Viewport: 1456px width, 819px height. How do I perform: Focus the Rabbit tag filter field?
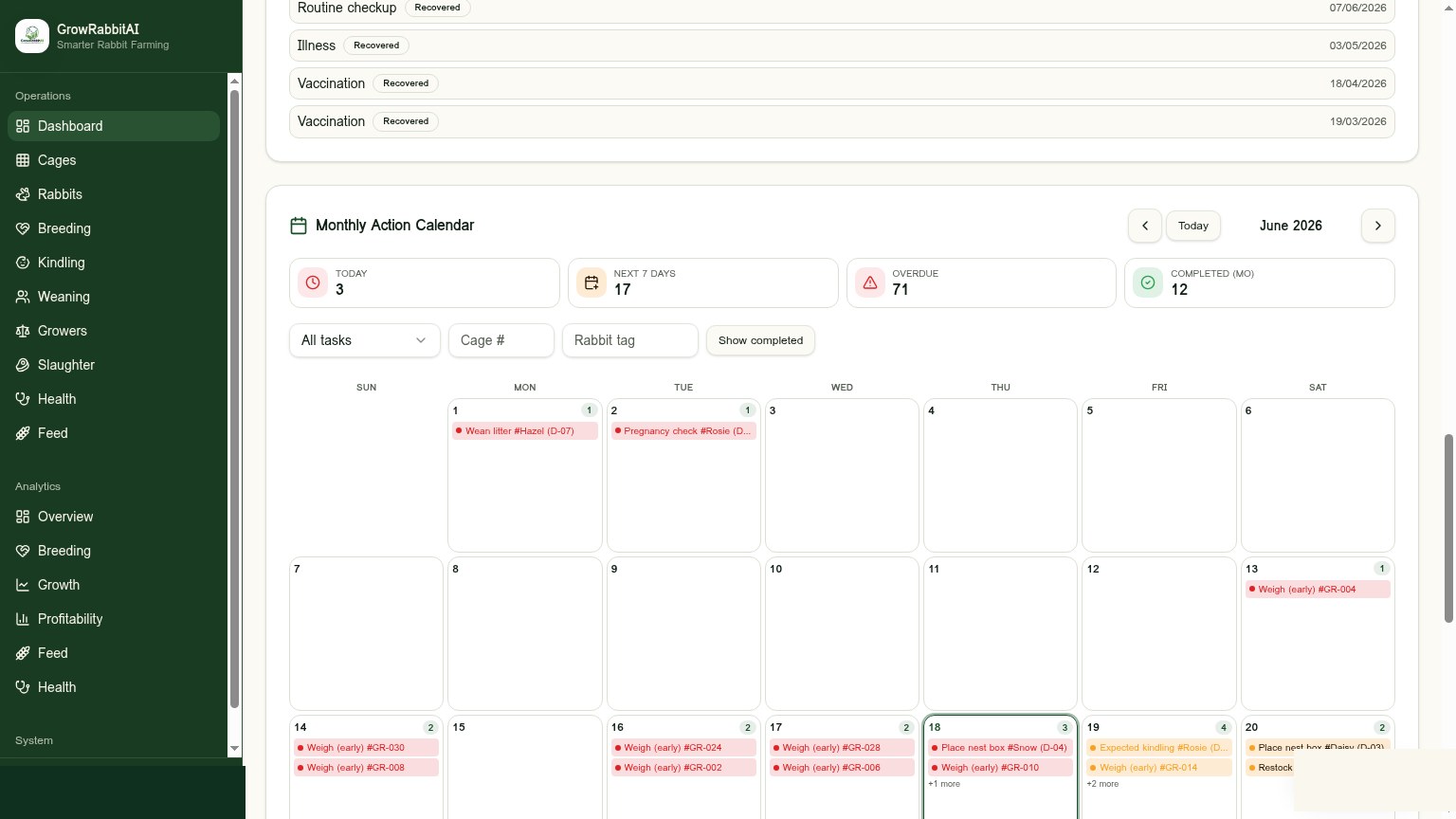(x=630, y=340)
